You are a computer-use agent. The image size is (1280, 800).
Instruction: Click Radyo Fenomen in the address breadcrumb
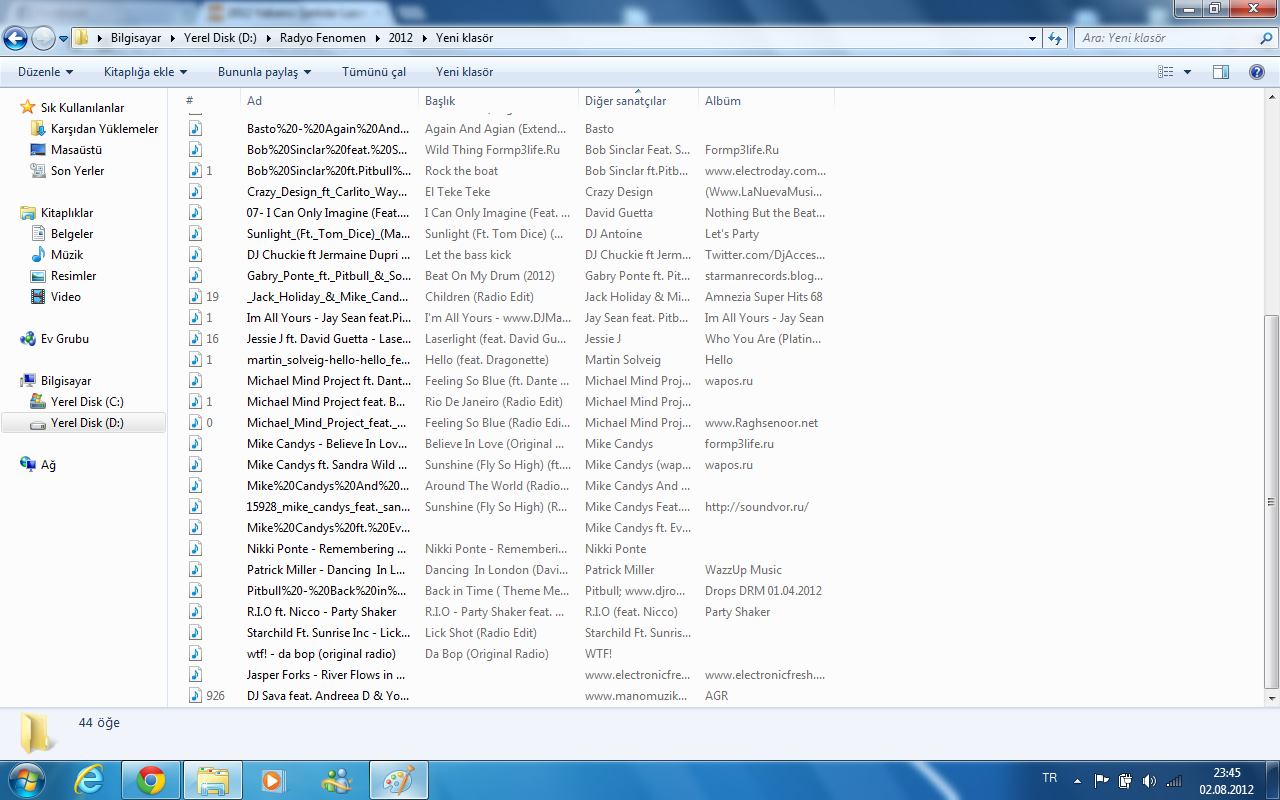[x=322, y=38]
